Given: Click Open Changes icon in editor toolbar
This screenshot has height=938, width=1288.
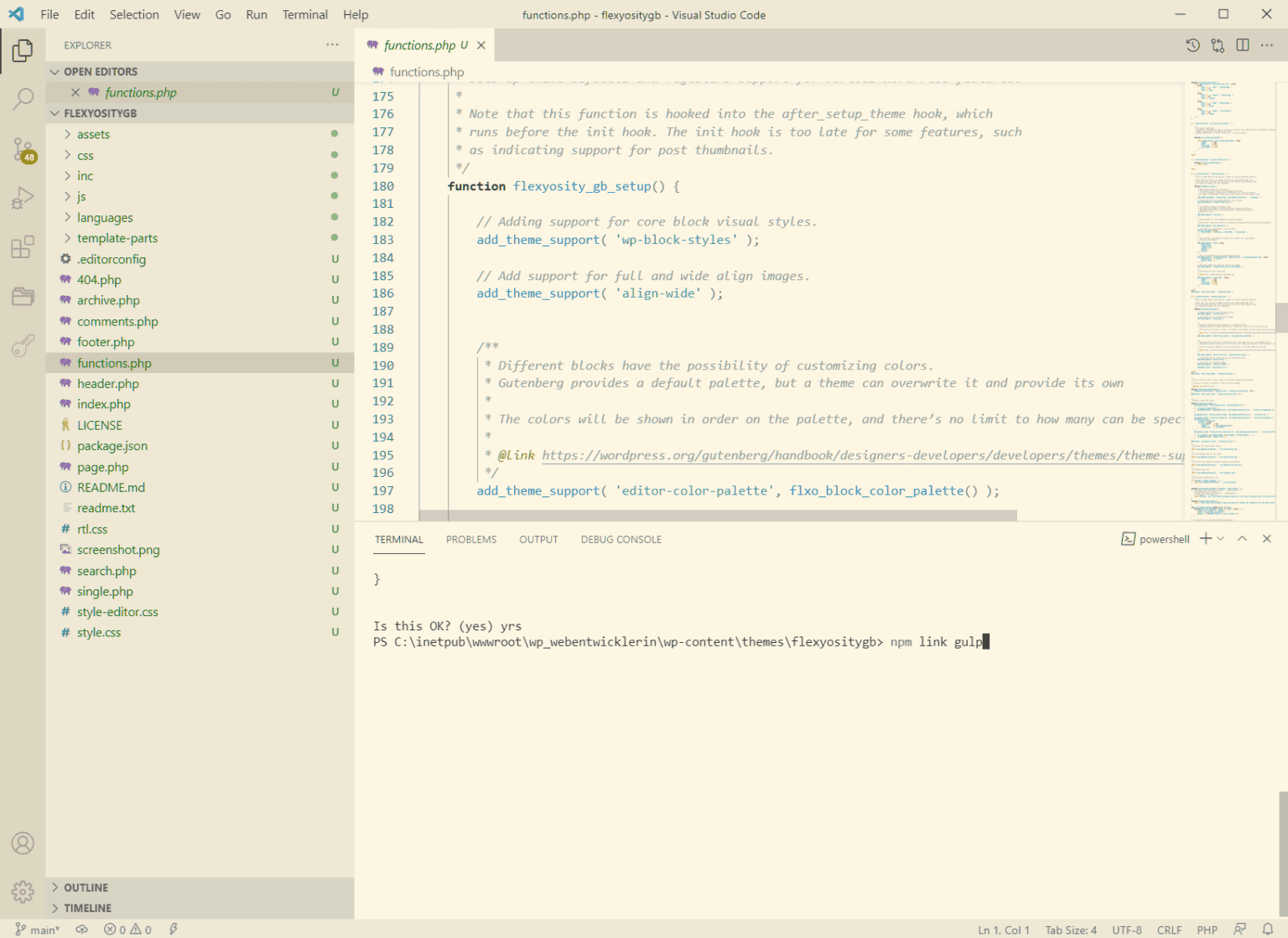Looking at the screenshot, I should coord(1218,45).
